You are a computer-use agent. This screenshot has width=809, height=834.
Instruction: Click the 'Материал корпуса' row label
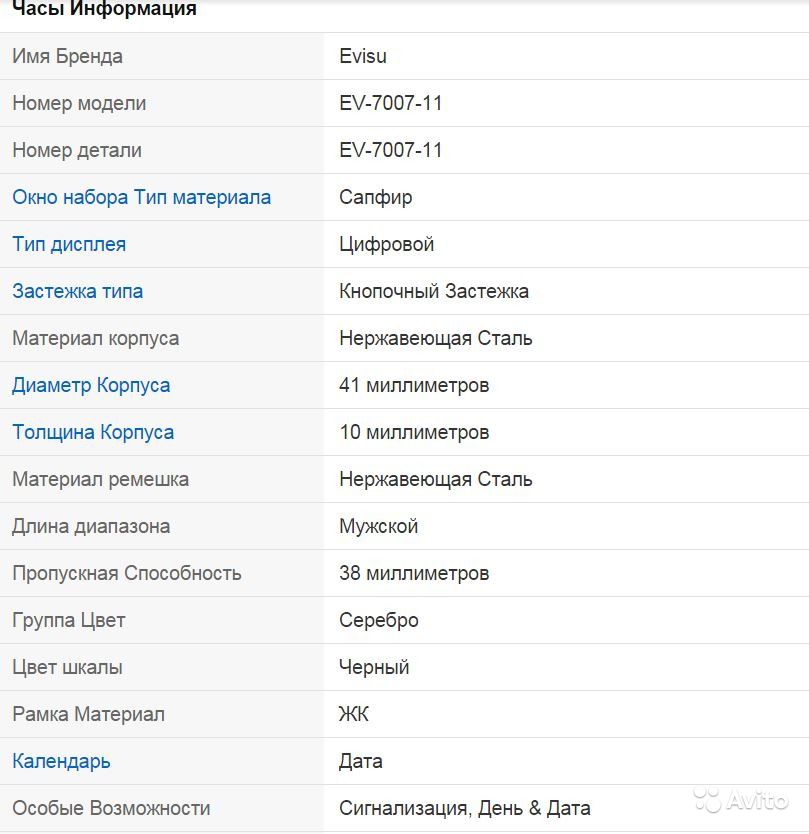95,338
